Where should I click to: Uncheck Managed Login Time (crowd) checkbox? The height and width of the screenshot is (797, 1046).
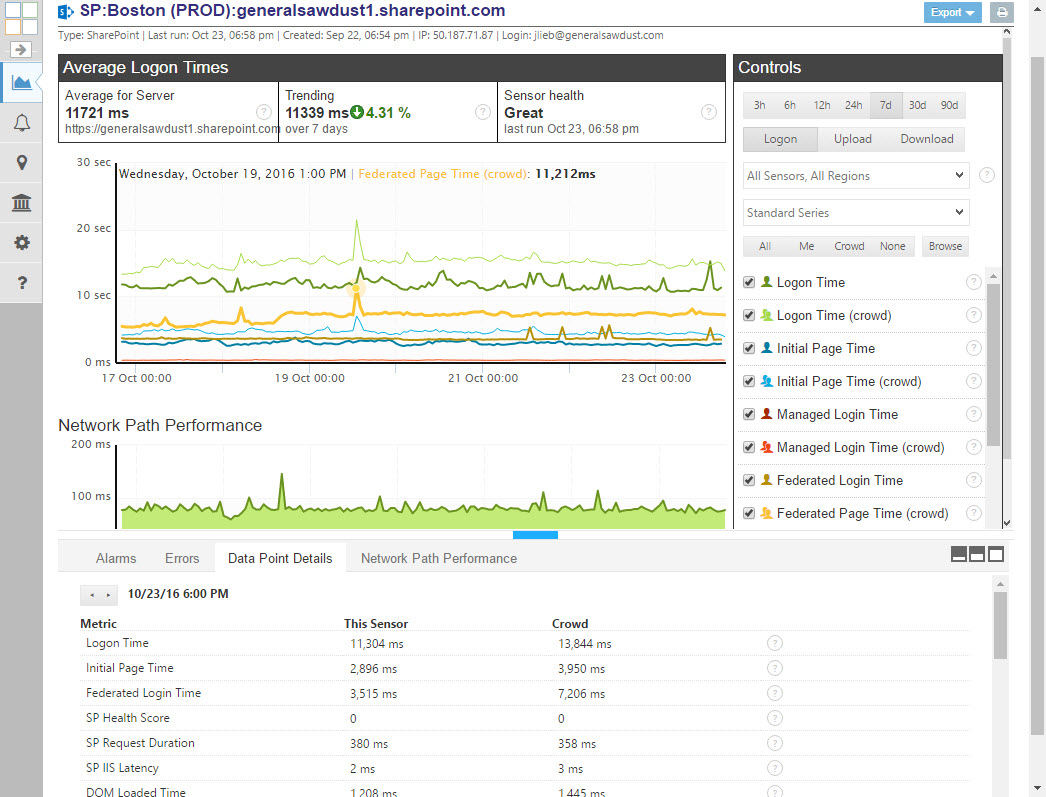click(749, 447)
